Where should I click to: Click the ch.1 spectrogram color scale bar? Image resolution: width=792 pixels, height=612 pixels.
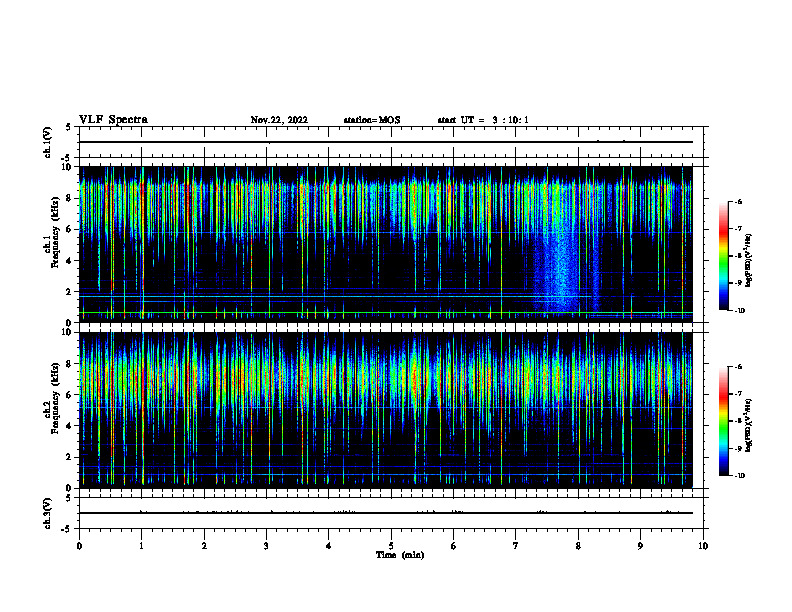click(724, 256)
